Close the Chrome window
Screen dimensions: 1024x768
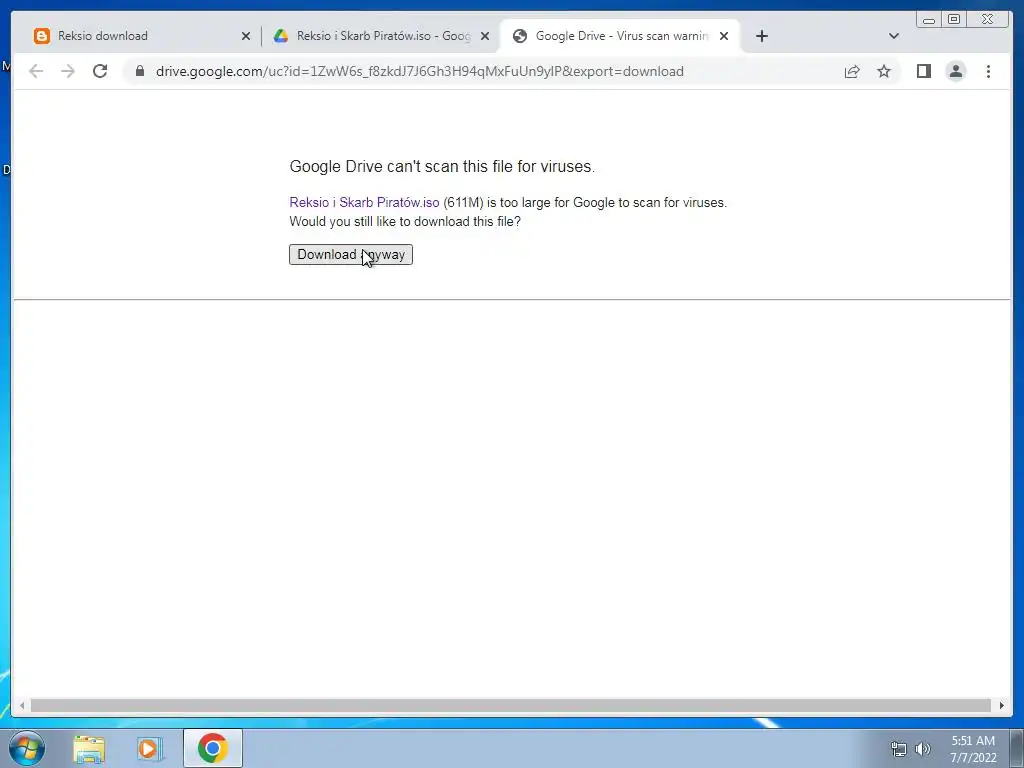click(x=988, y=20)
